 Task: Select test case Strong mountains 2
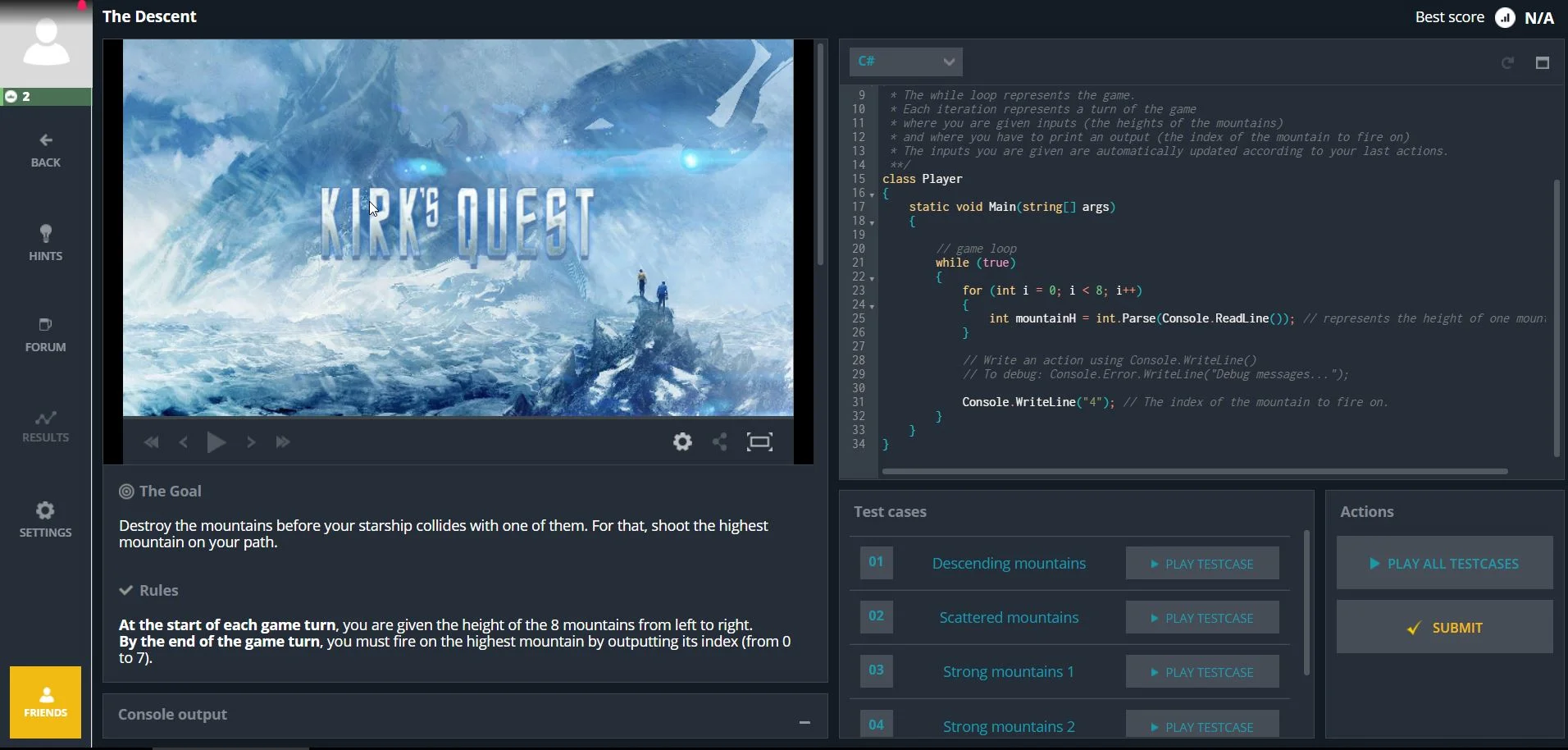[x=1009, y=727]
